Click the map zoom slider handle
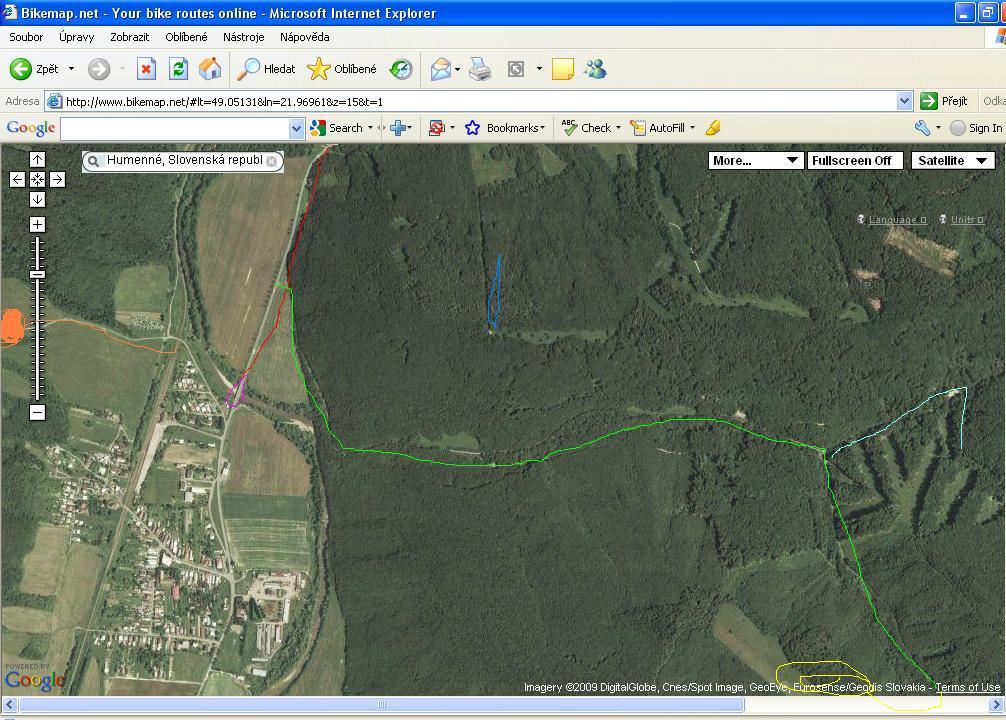The image size is (1006, 720). point(37,274)
